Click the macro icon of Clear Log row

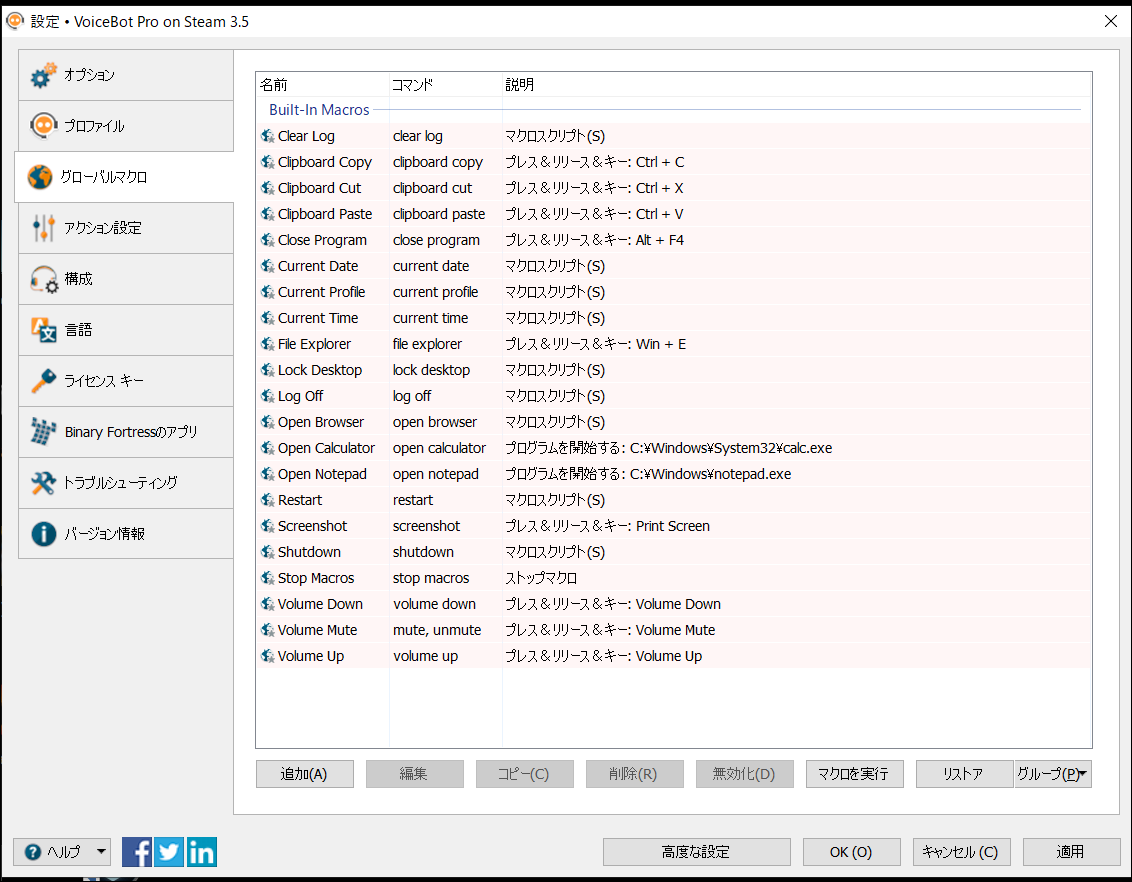pyautogui.click(x=268, y=136)
